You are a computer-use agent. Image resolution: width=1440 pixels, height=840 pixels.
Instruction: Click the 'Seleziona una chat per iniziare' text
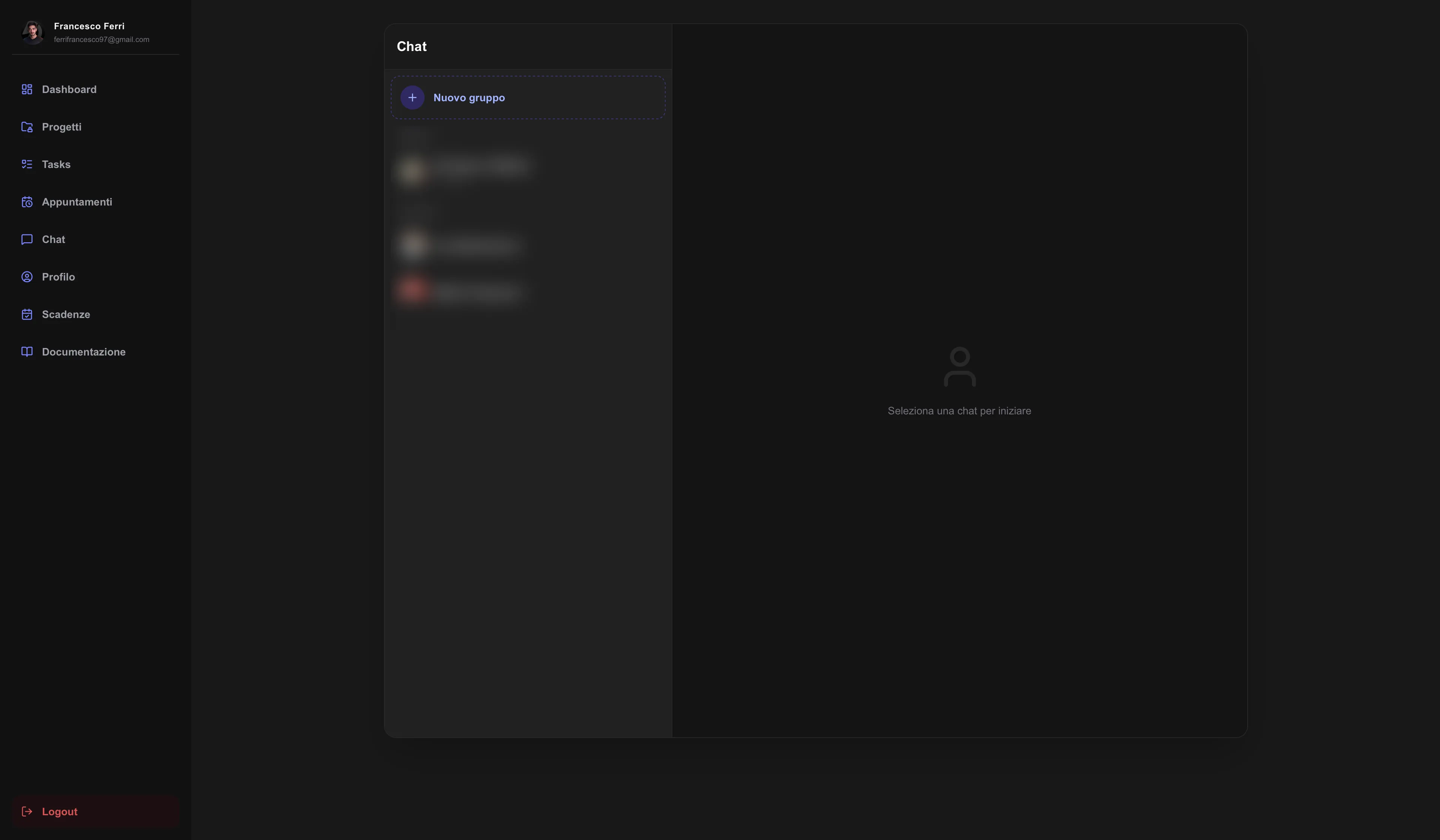click(959, 411)
